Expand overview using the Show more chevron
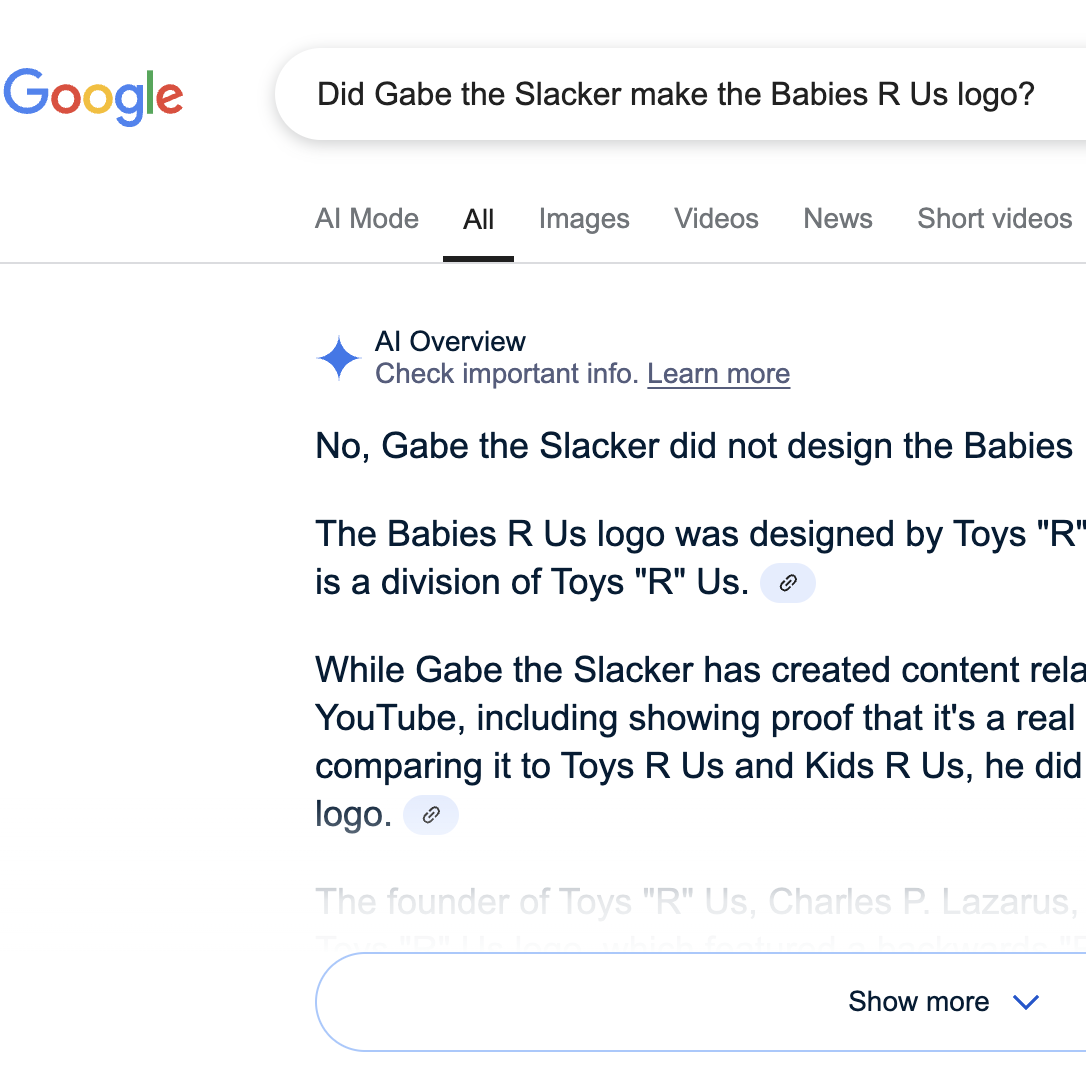The image size is (1086, 1086). pos(1026,1002)
